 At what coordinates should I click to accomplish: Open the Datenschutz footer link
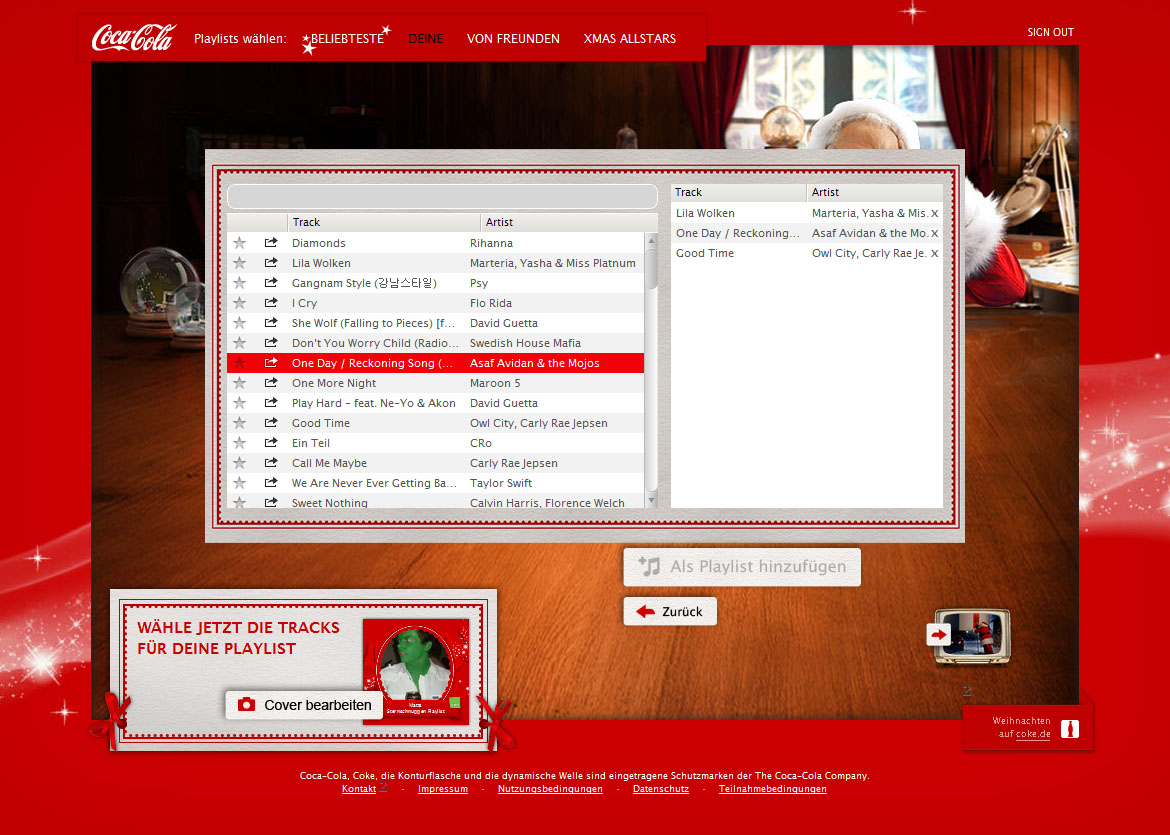coord(660,789)
